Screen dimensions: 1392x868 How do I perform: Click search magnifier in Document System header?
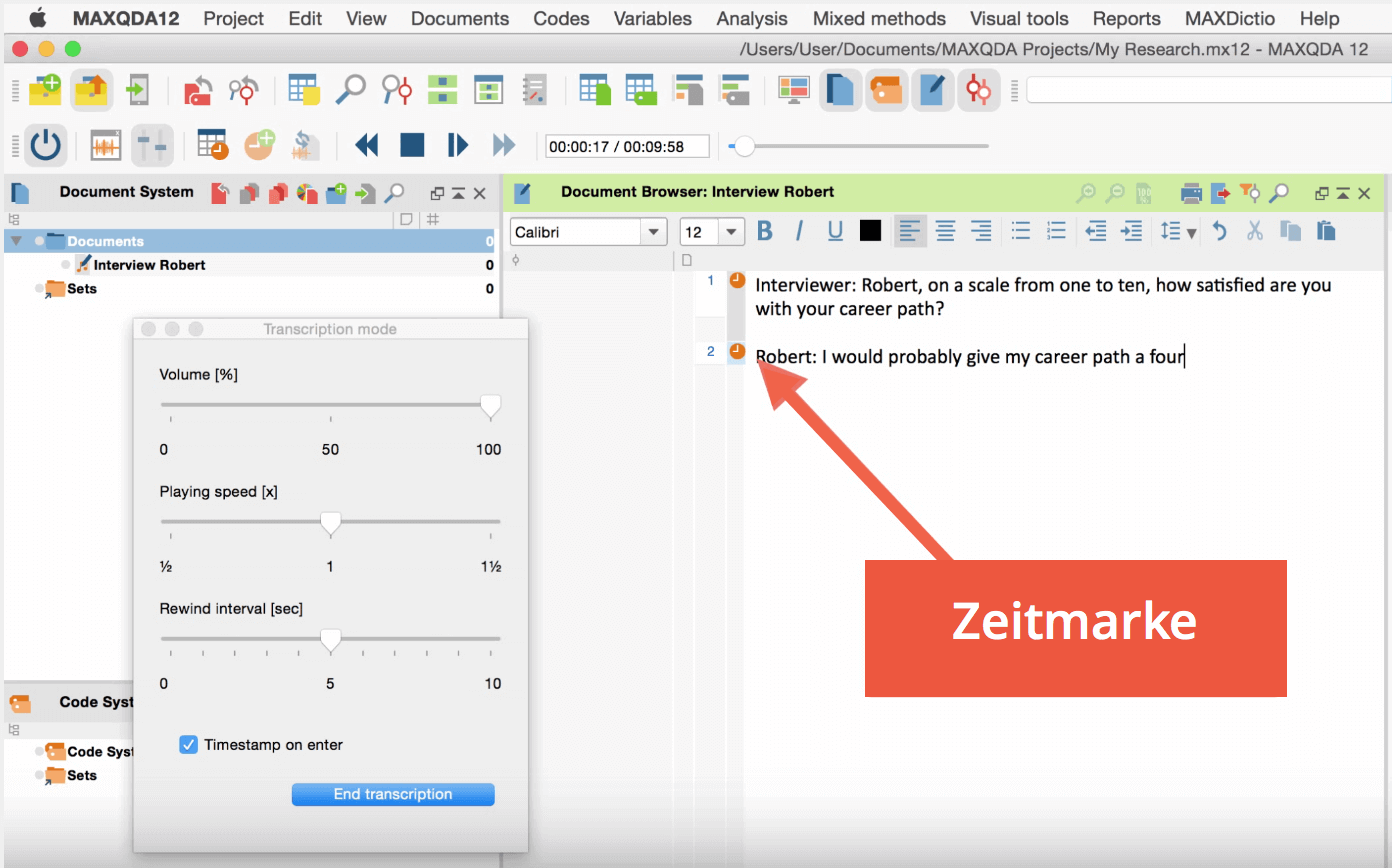(x=396, y=193)
